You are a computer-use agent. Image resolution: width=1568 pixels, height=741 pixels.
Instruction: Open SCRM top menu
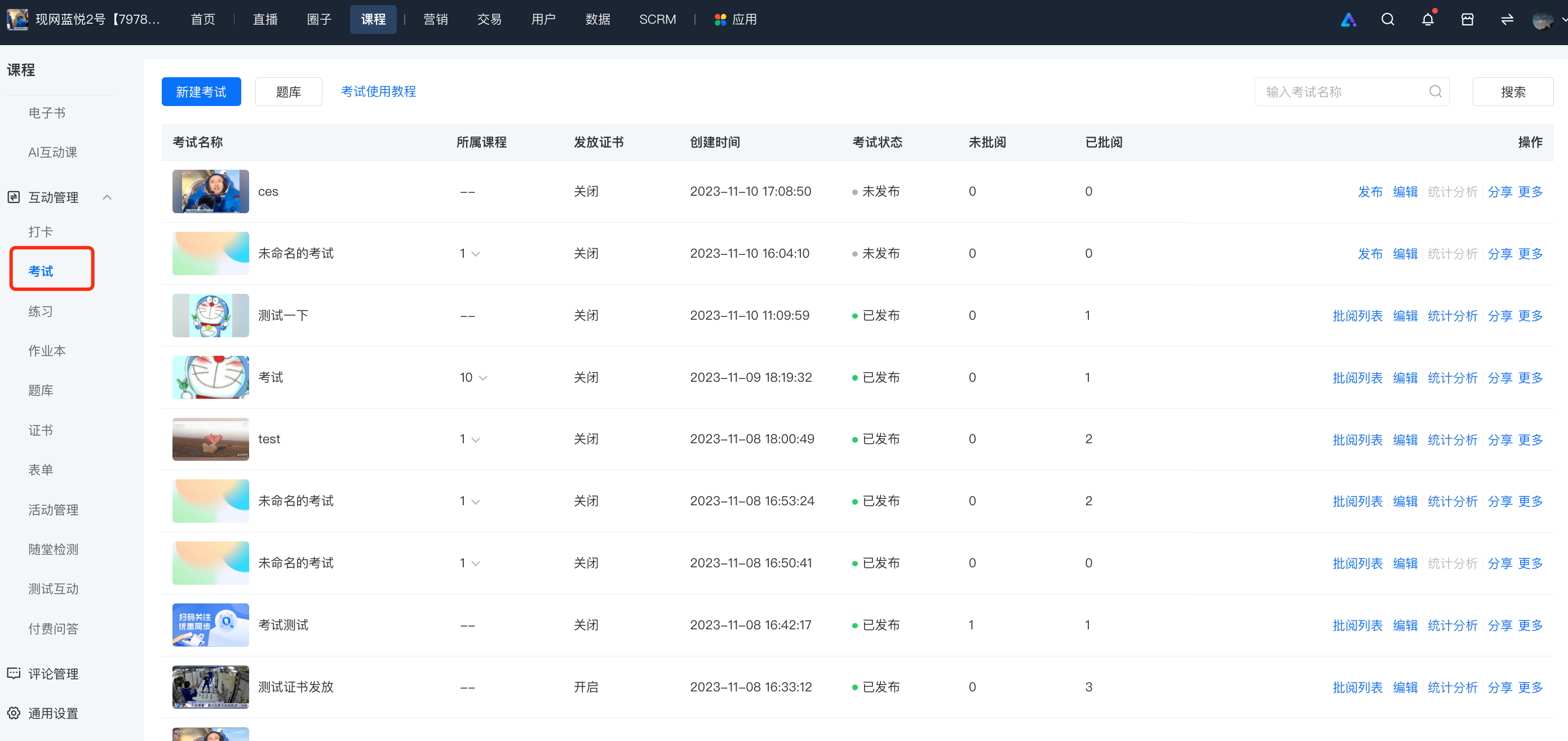(657, 20)
